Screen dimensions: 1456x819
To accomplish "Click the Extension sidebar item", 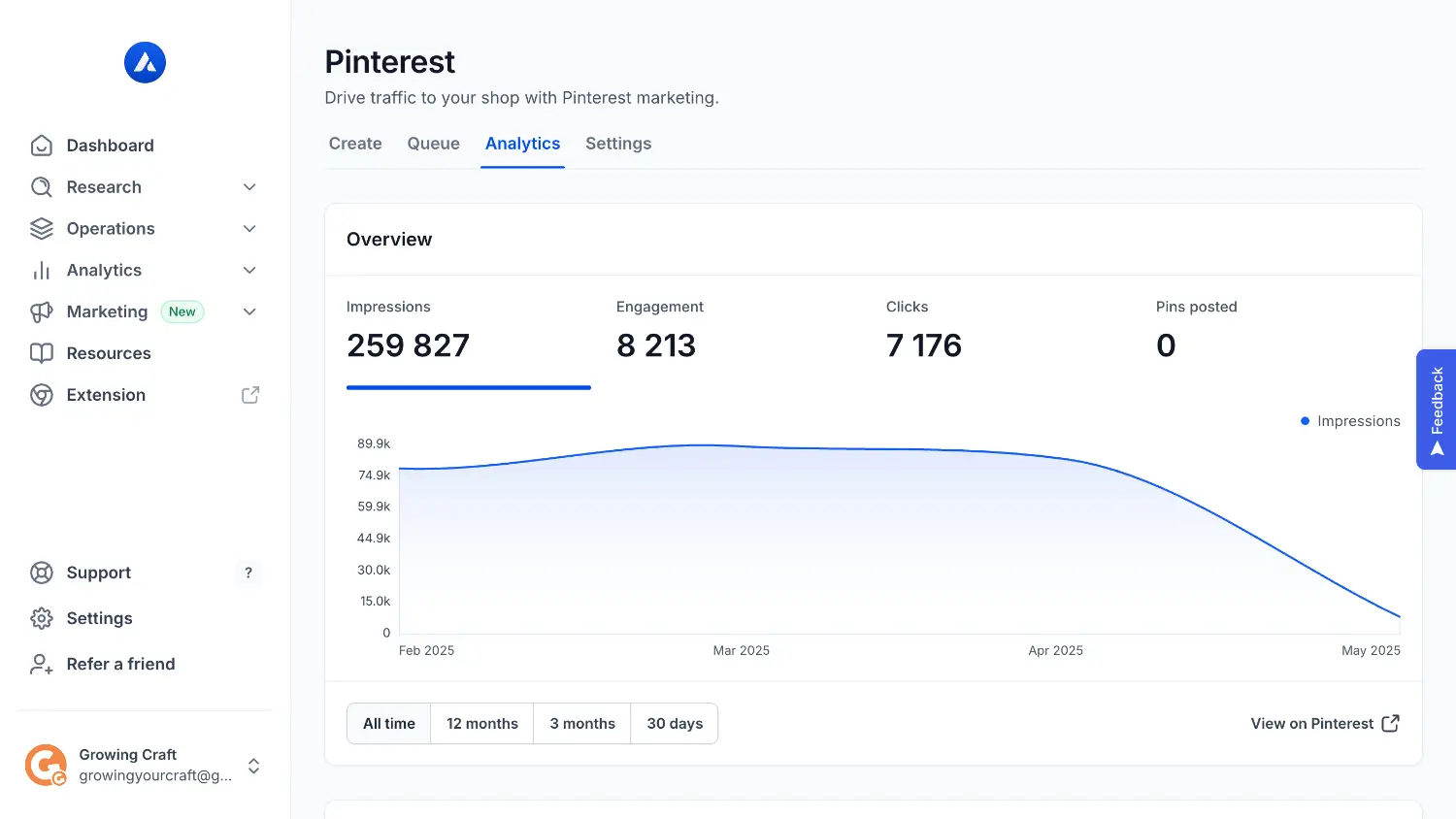I will [145, 395].
